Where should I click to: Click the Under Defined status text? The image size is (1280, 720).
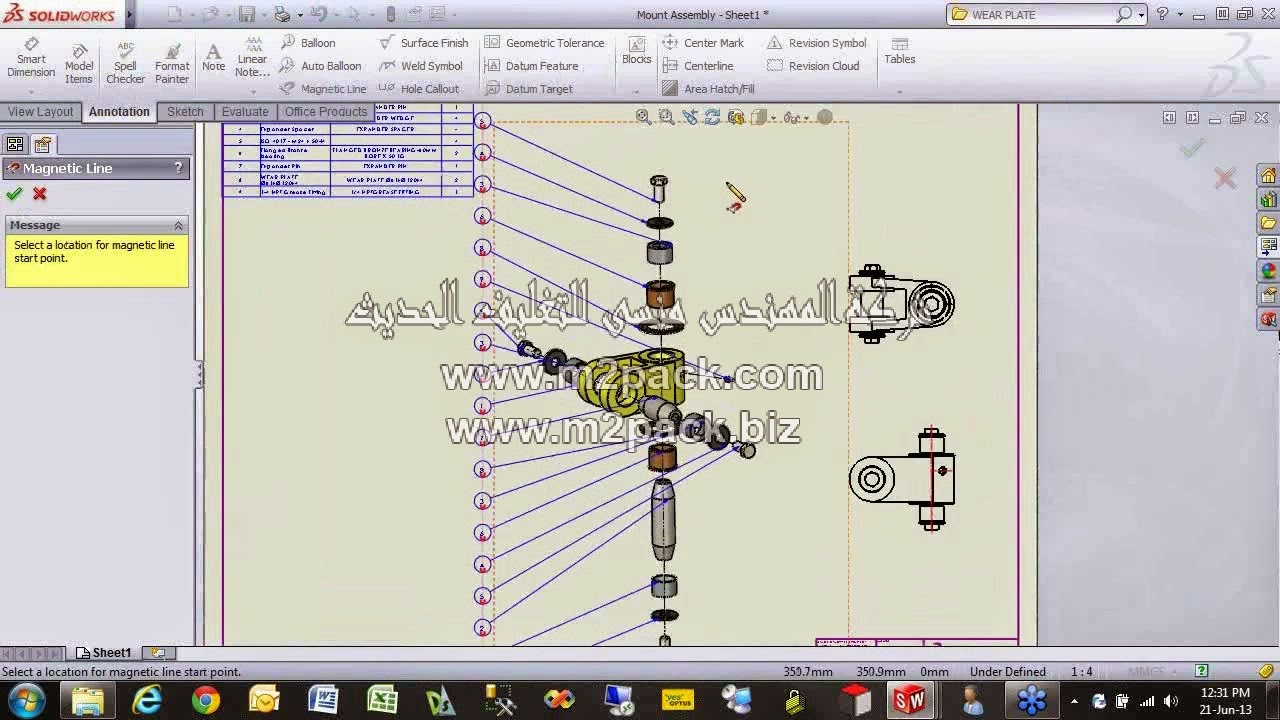pyautogui.click(x=1008, y=672)
